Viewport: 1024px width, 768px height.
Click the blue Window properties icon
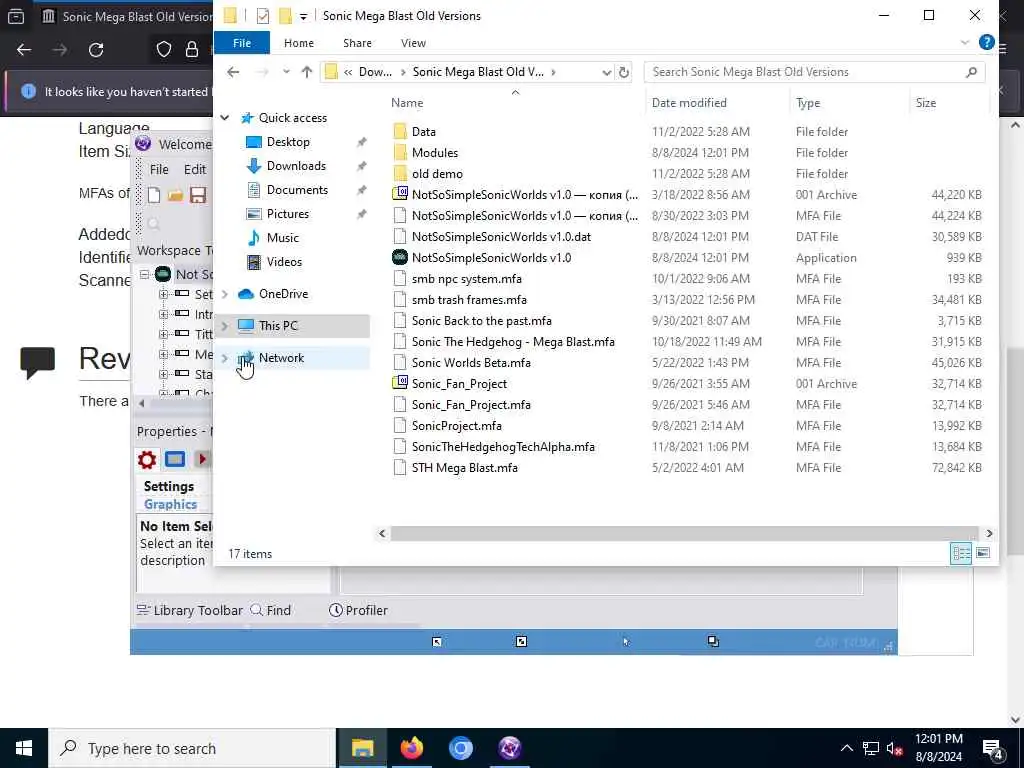(x=174, y=460)
